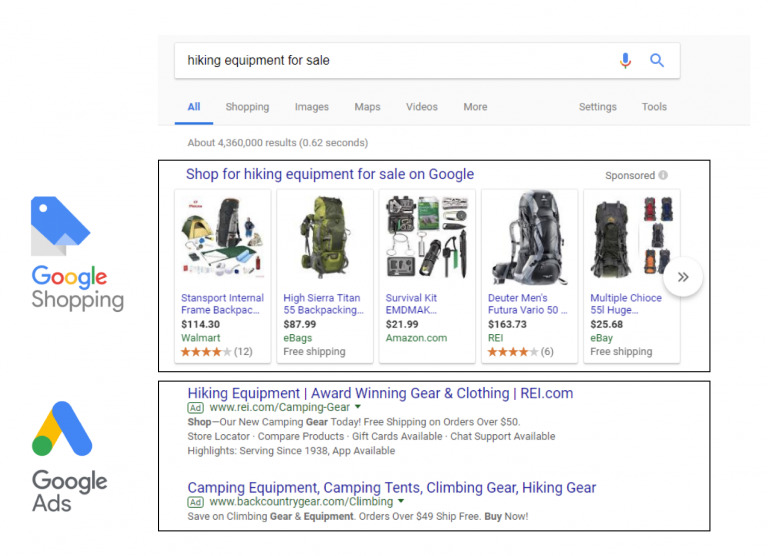Screen dimensions: 768x556
Task: Click the Survival Kit EMDMAK title link
Action: (x=411, y=304)
